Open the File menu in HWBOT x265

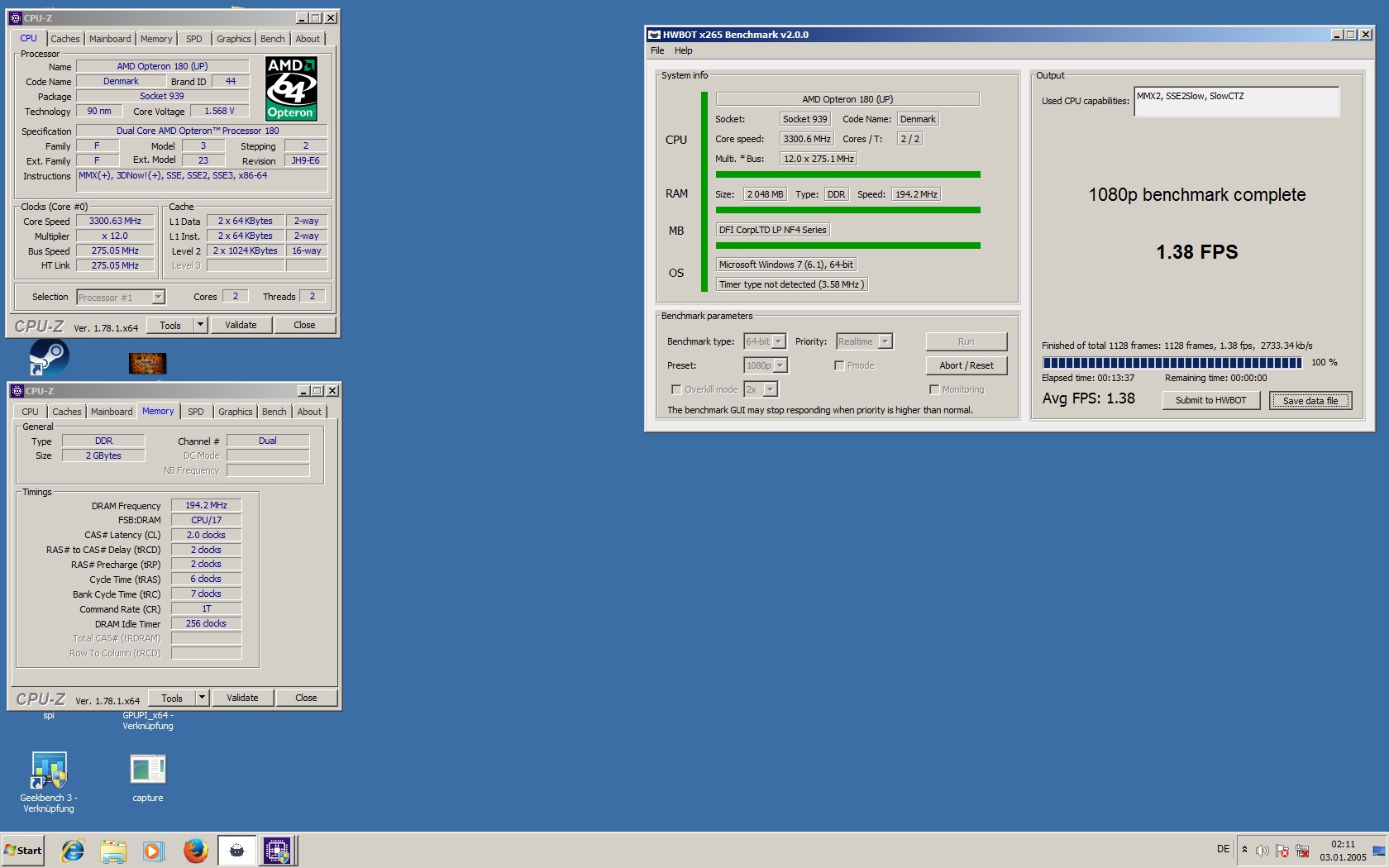[657, 50]
